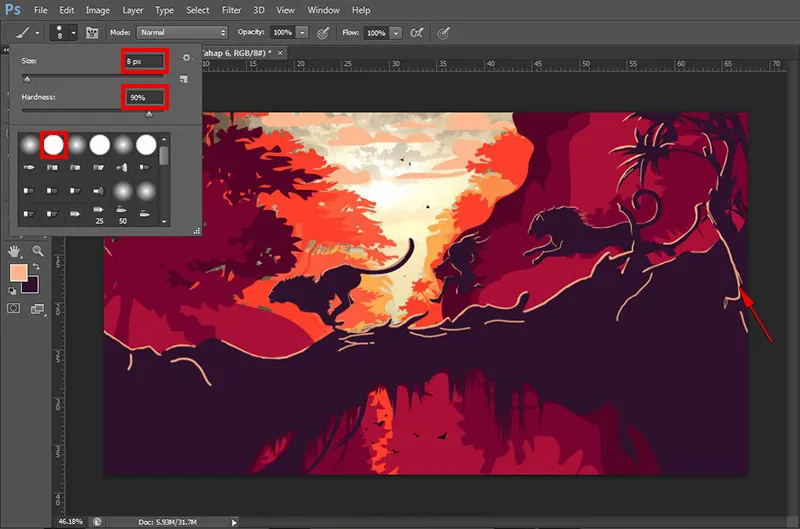Screen dimensions: 800x529
Task: Open the blending Mode dropdown
Action: coord(182,33)
